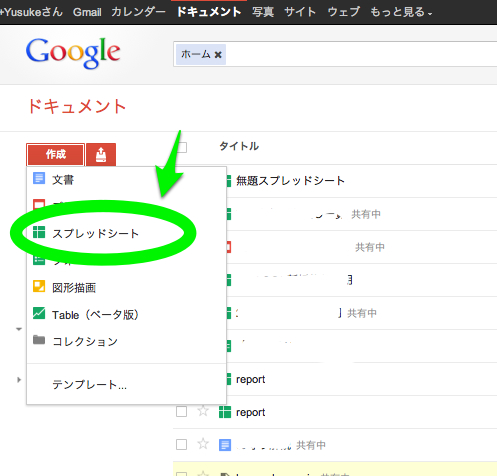Click the green chart icon beside Table
This screenshot has height=476, width=497.
point(39,313)
